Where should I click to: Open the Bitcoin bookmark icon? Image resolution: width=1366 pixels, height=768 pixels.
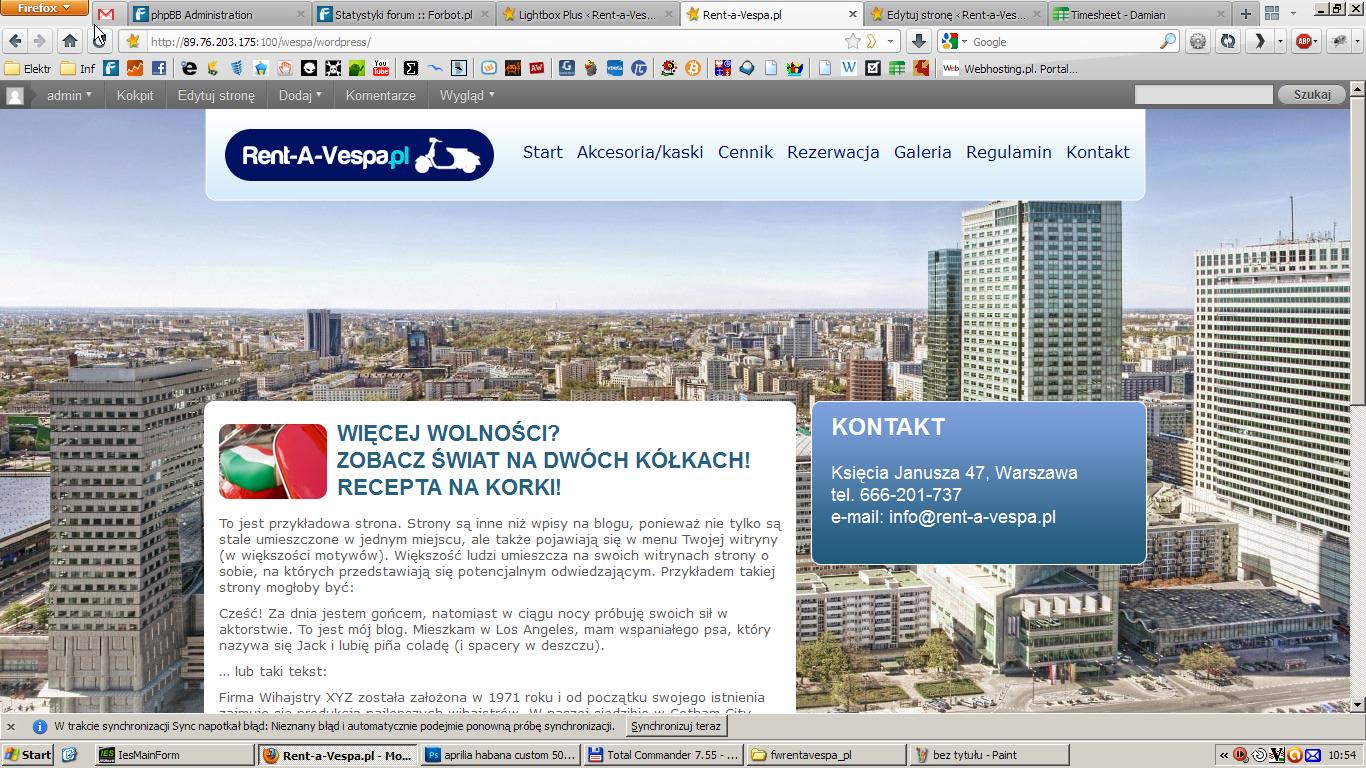(x=693, y=68)
